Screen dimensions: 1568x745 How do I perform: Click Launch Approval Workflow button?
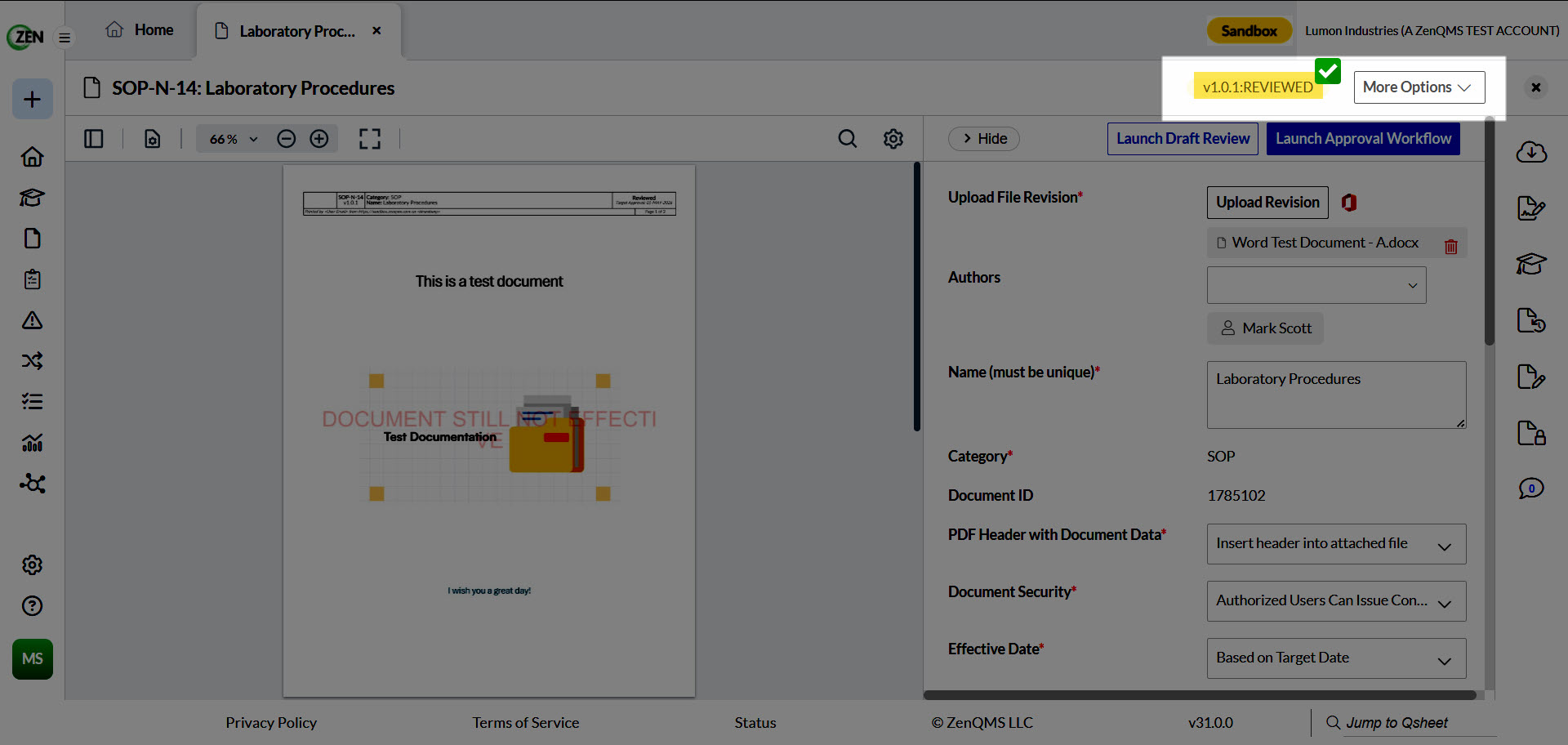click(1363, 139)
